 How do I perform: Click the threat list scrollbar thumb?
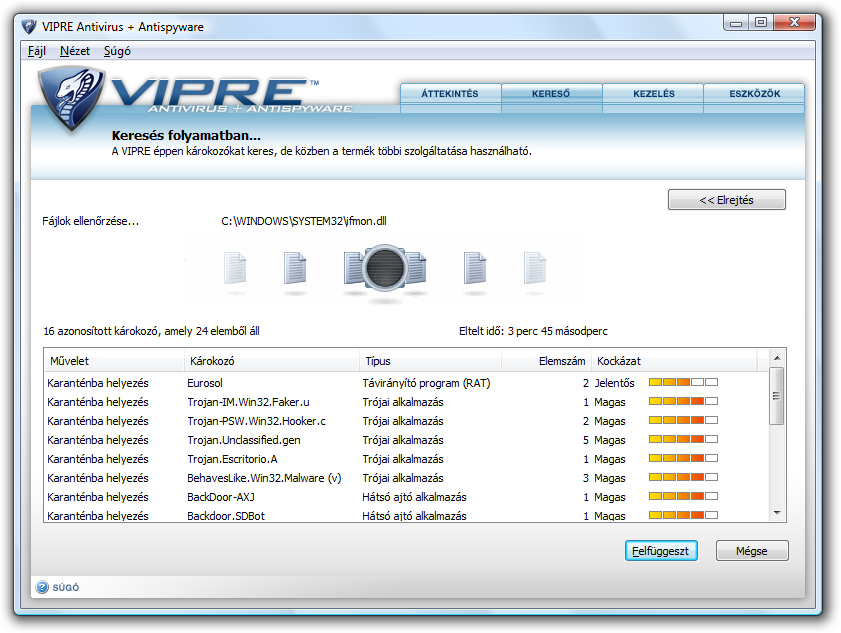(777, 396)
